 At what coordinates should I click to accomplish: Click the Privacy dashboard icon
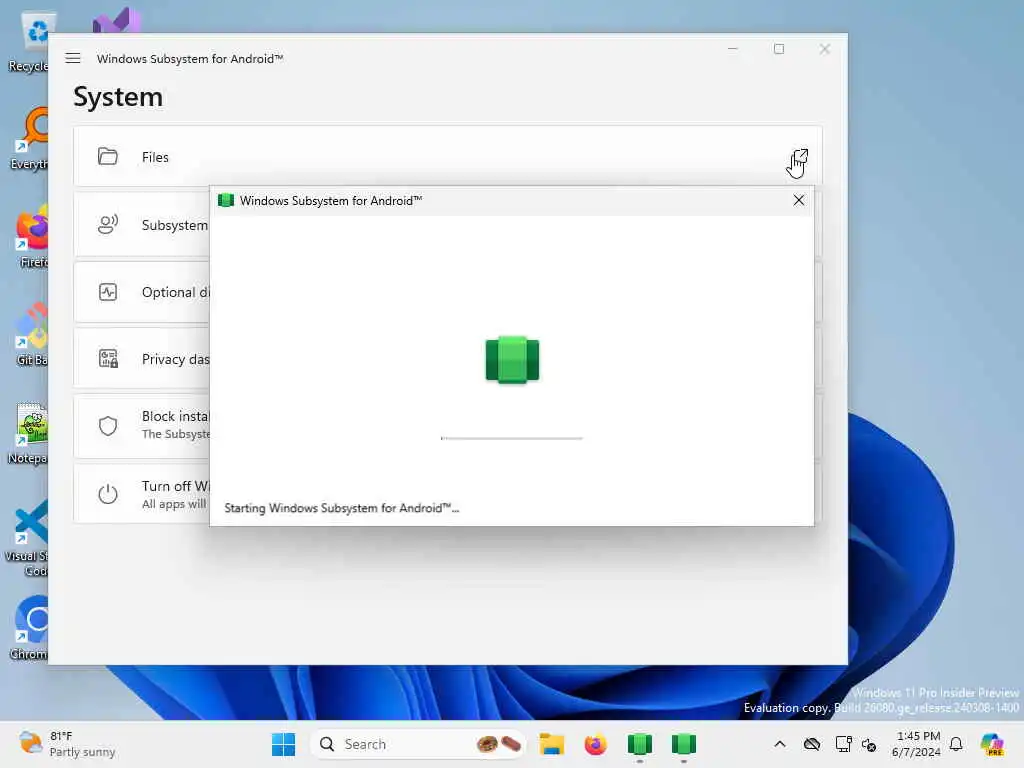coord(108,359)
